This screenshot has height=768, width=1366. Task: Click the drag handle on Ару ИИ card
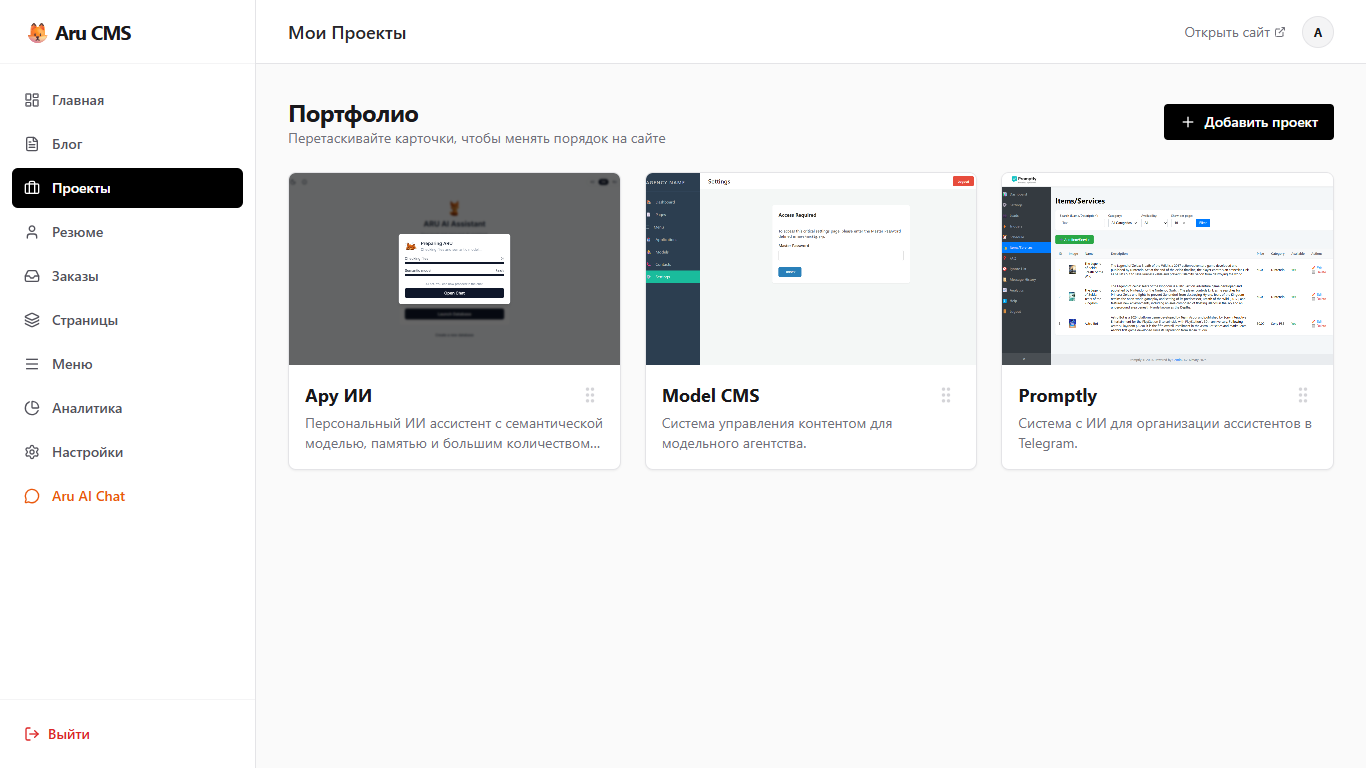pos(590,395)
